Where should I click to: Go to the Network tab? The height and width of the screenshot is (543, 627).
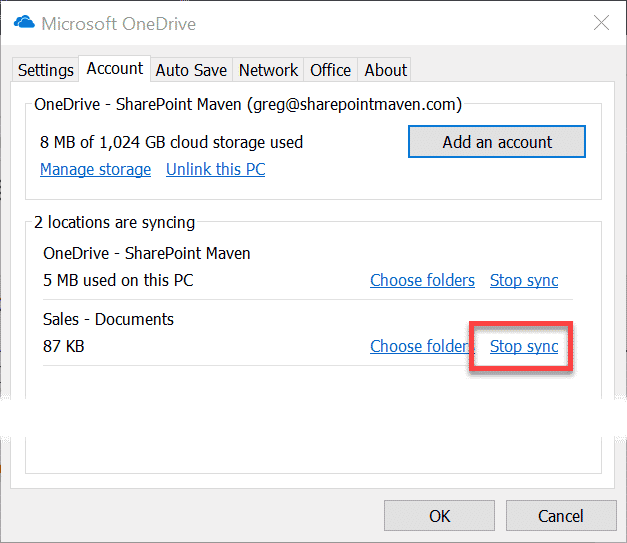268,70
